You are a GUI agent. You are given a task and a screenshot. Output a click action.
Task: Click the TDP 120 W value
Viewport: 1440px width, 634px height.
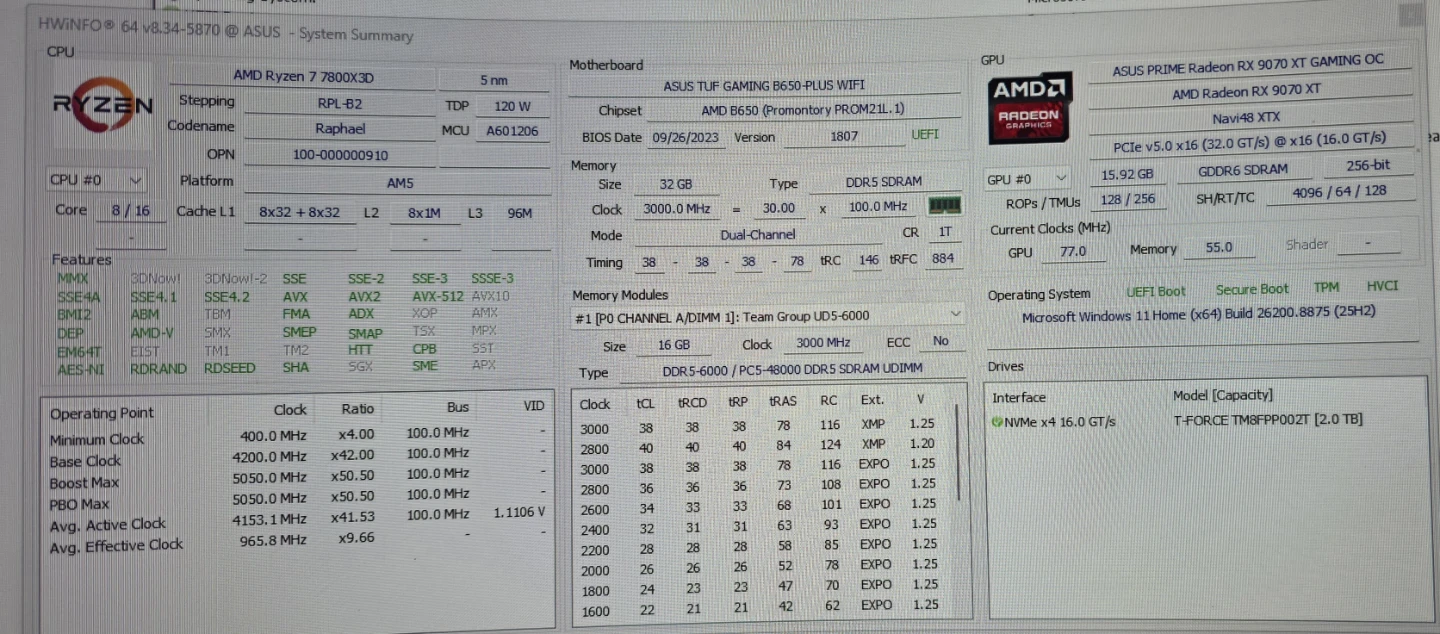[512, 106]
